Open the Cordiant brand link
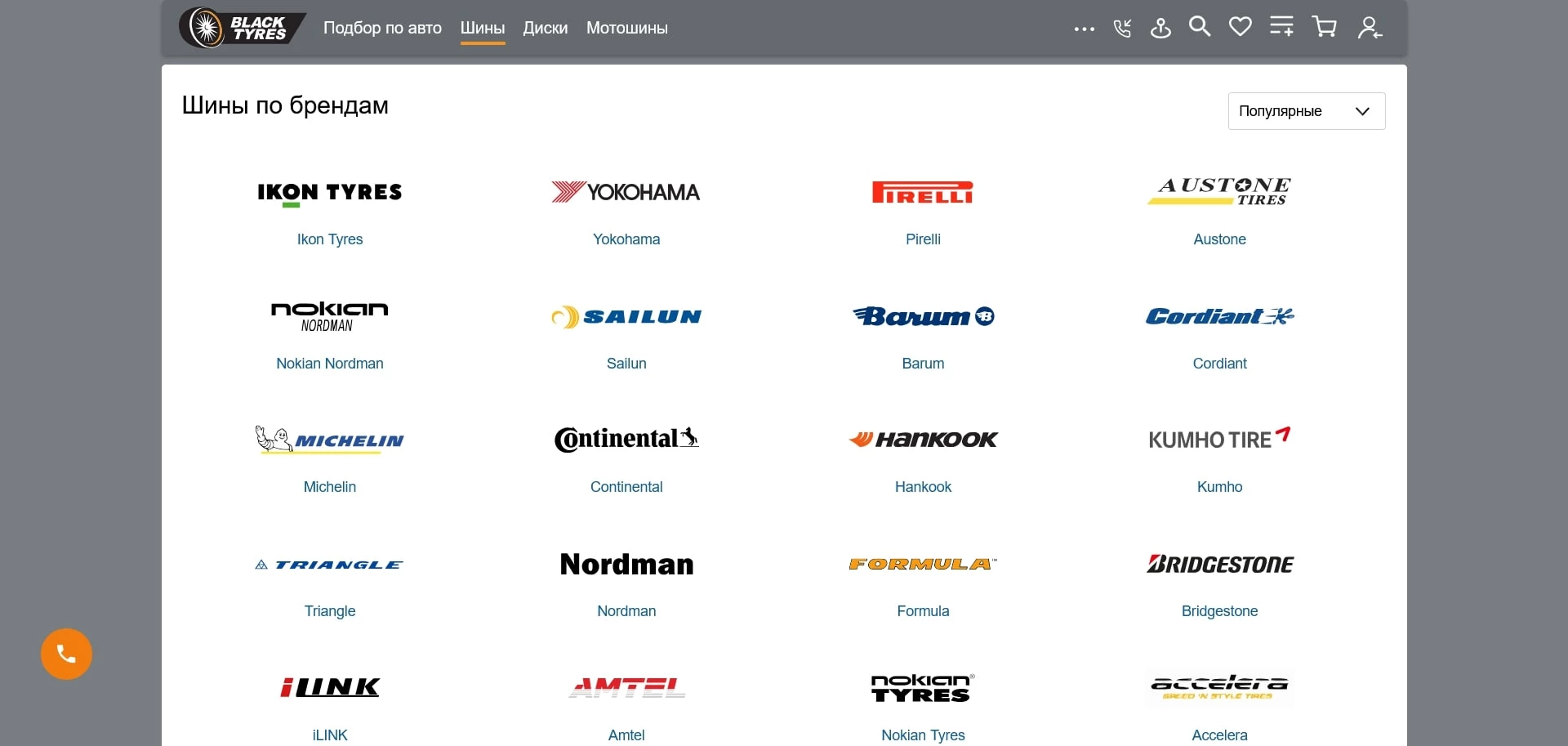This screenshot has width=1568, height=746. 1219,364
